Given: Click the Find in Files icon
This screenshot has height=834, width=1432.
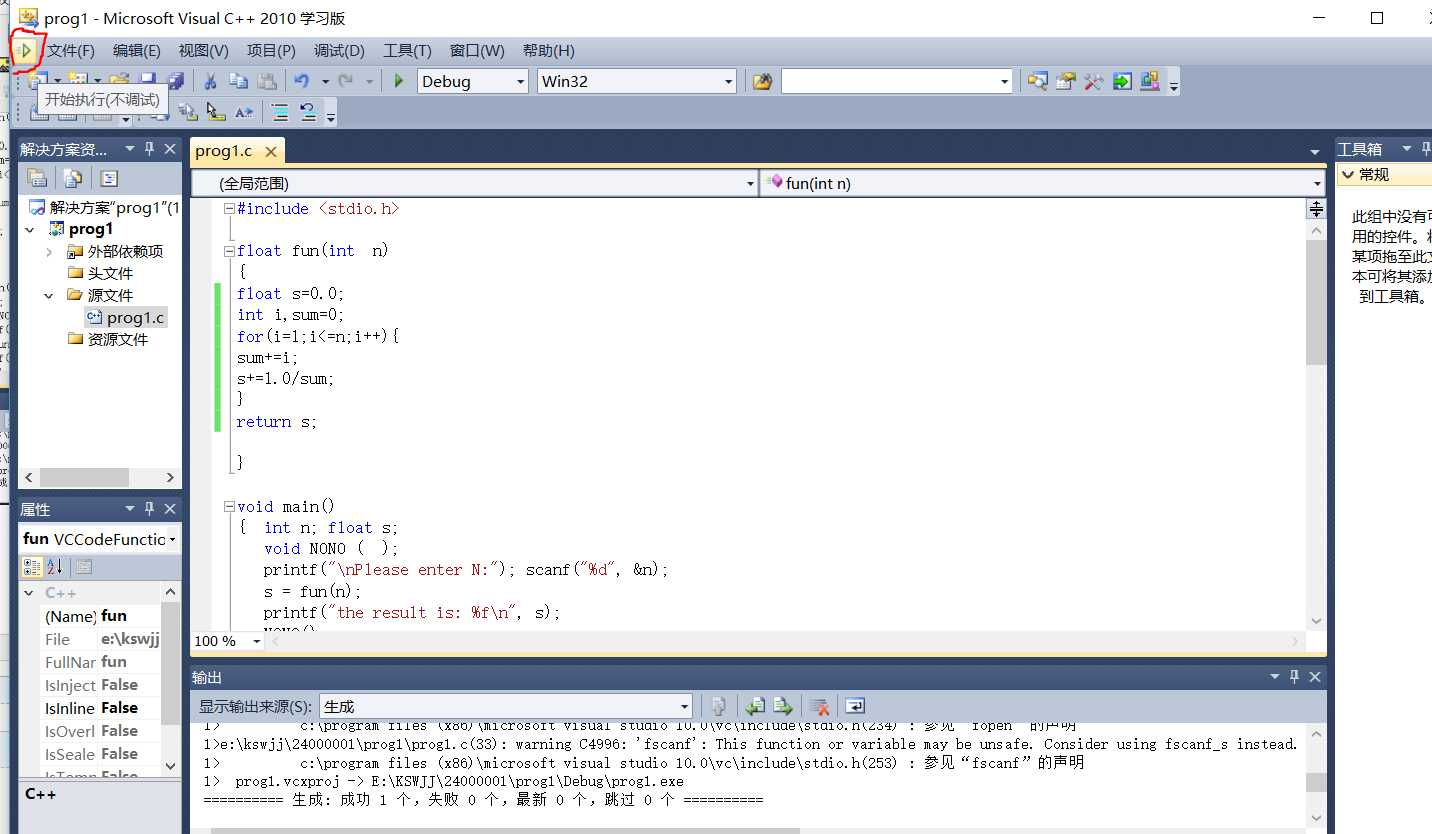Looking at the screenshot, I should (763, 81).
